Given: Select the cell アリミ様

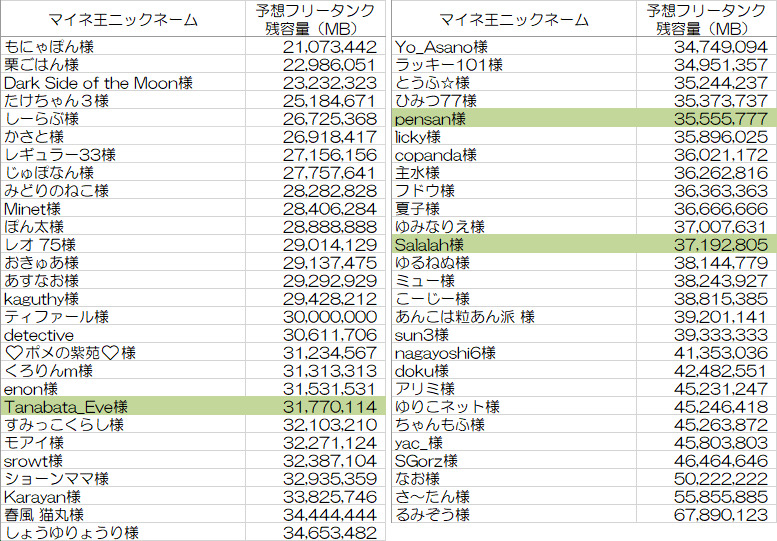Looking at the screenshot, I should 514,388.
